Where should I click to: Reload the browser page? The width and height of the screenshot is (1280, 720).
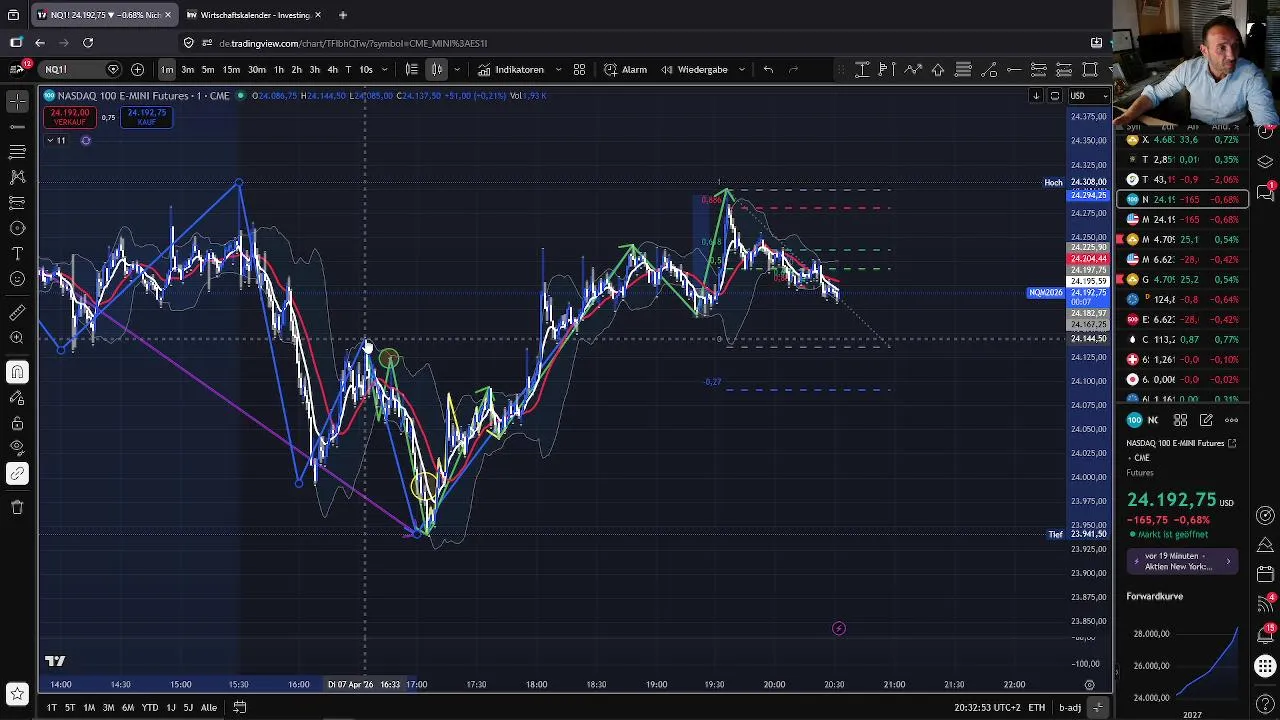click(88, 43)
